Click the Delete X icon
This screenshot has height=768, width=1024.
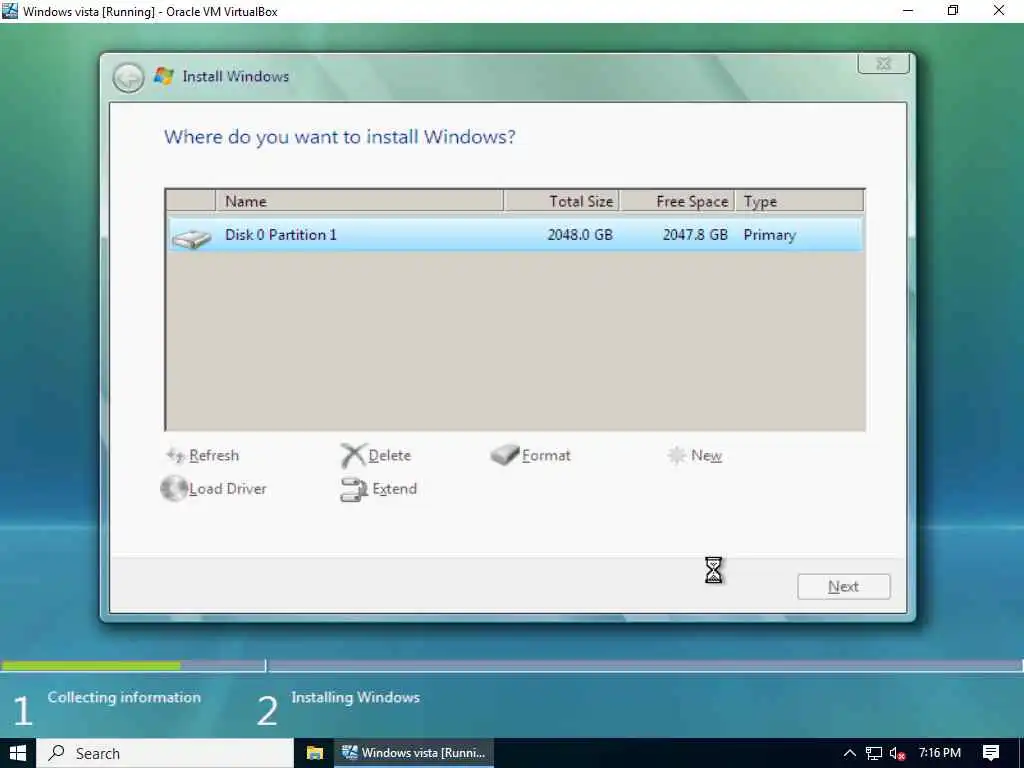353,455
